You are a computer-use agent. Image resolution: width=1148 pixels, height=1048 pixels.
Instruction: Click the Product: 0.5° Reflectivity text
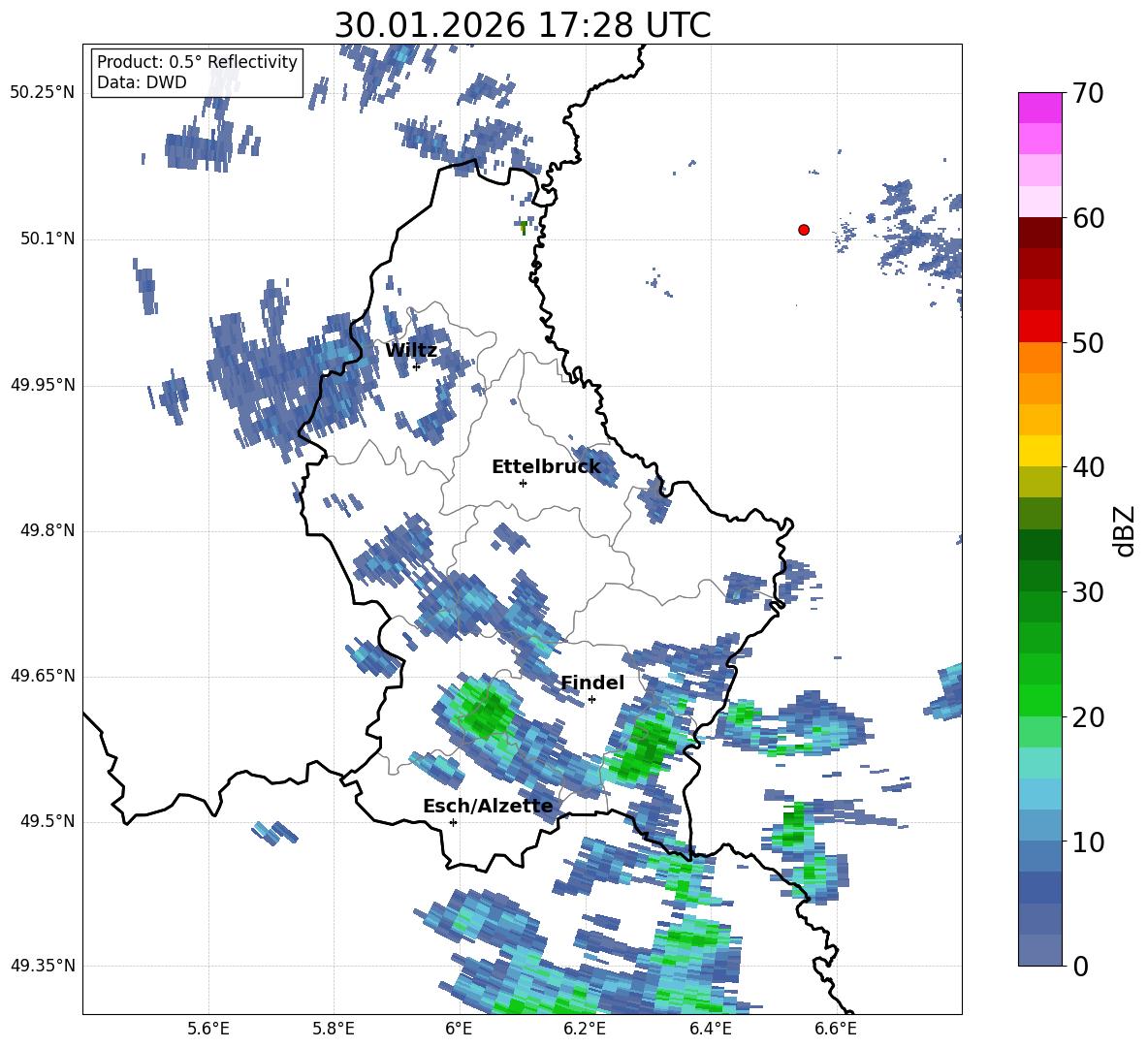197,62
